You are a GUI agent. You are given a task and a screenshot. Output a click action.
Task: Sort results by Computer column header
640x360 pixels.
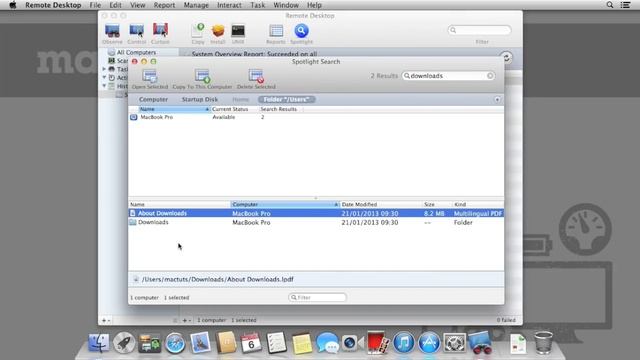coord(285,204)
